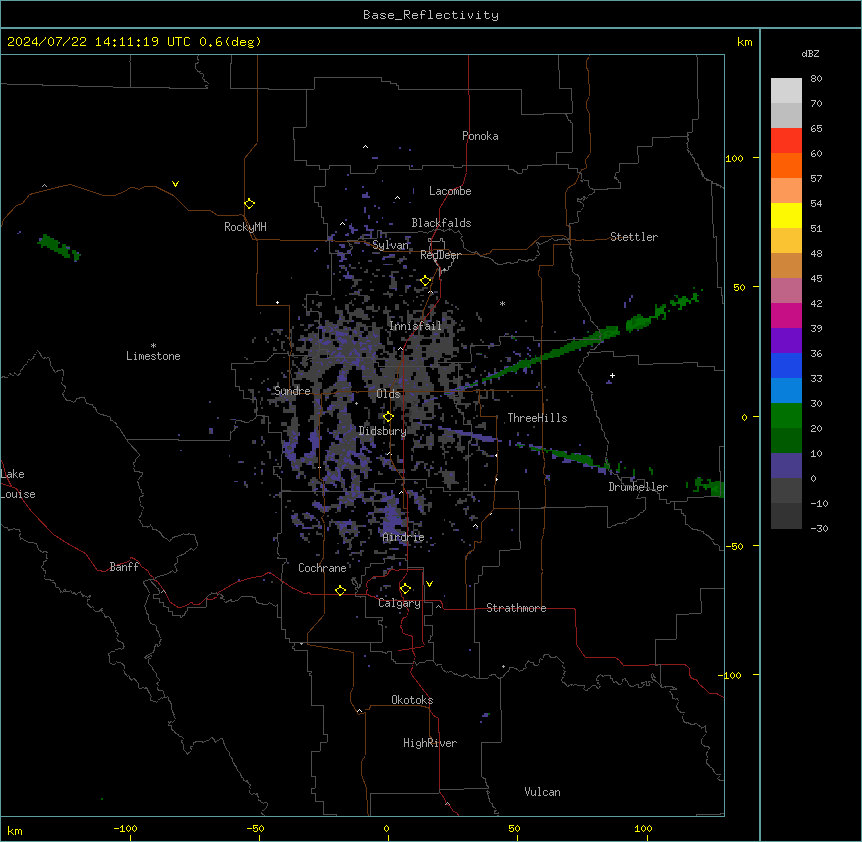Click the yellow diamond marker below Cochrane
The height and width of the screenshot is (842, 862).
pyautogui.click(x=340, y=590)
